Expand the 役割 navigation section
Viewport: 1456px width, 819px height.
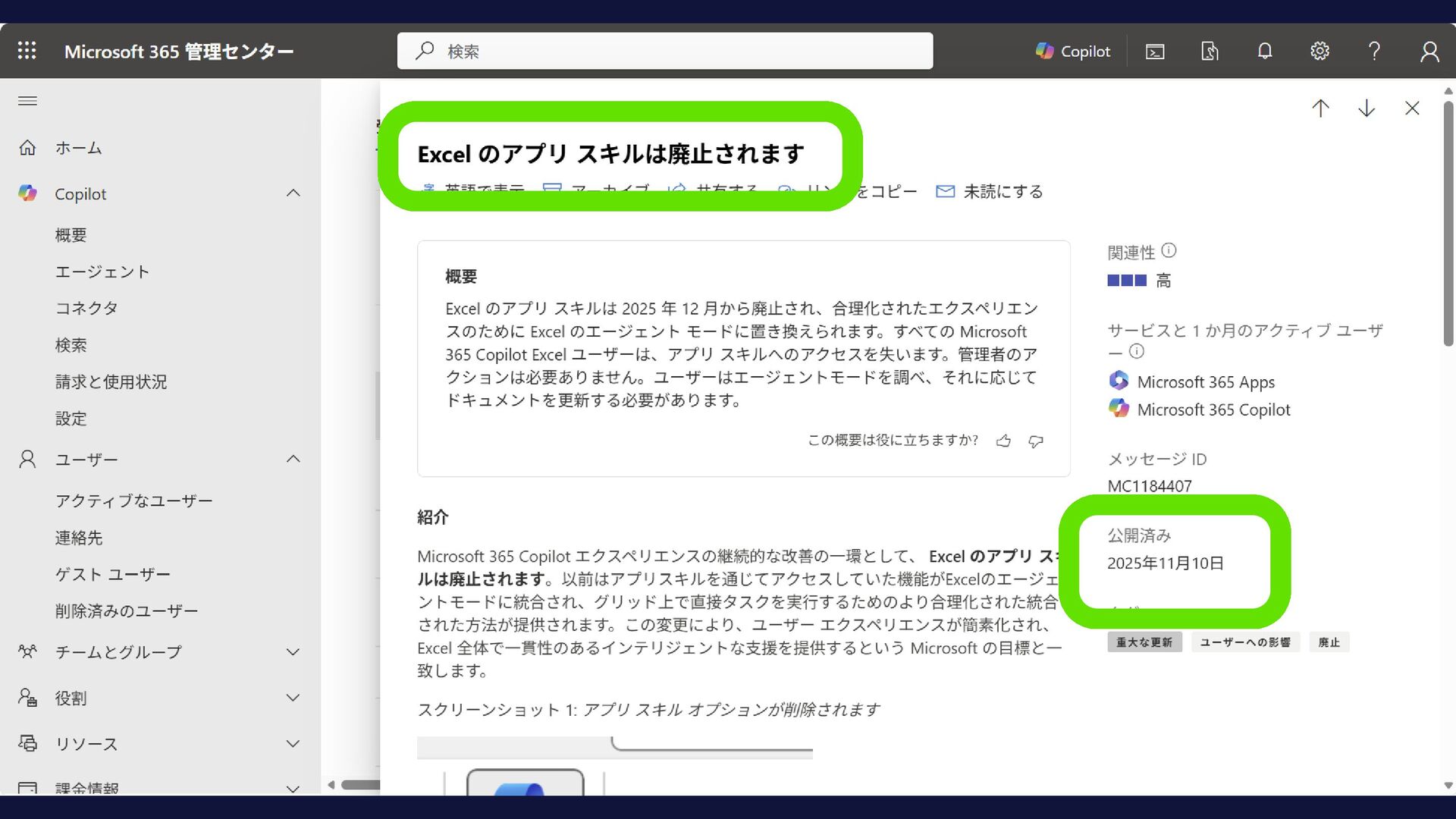pyautogui.click(x=293, y=698)
